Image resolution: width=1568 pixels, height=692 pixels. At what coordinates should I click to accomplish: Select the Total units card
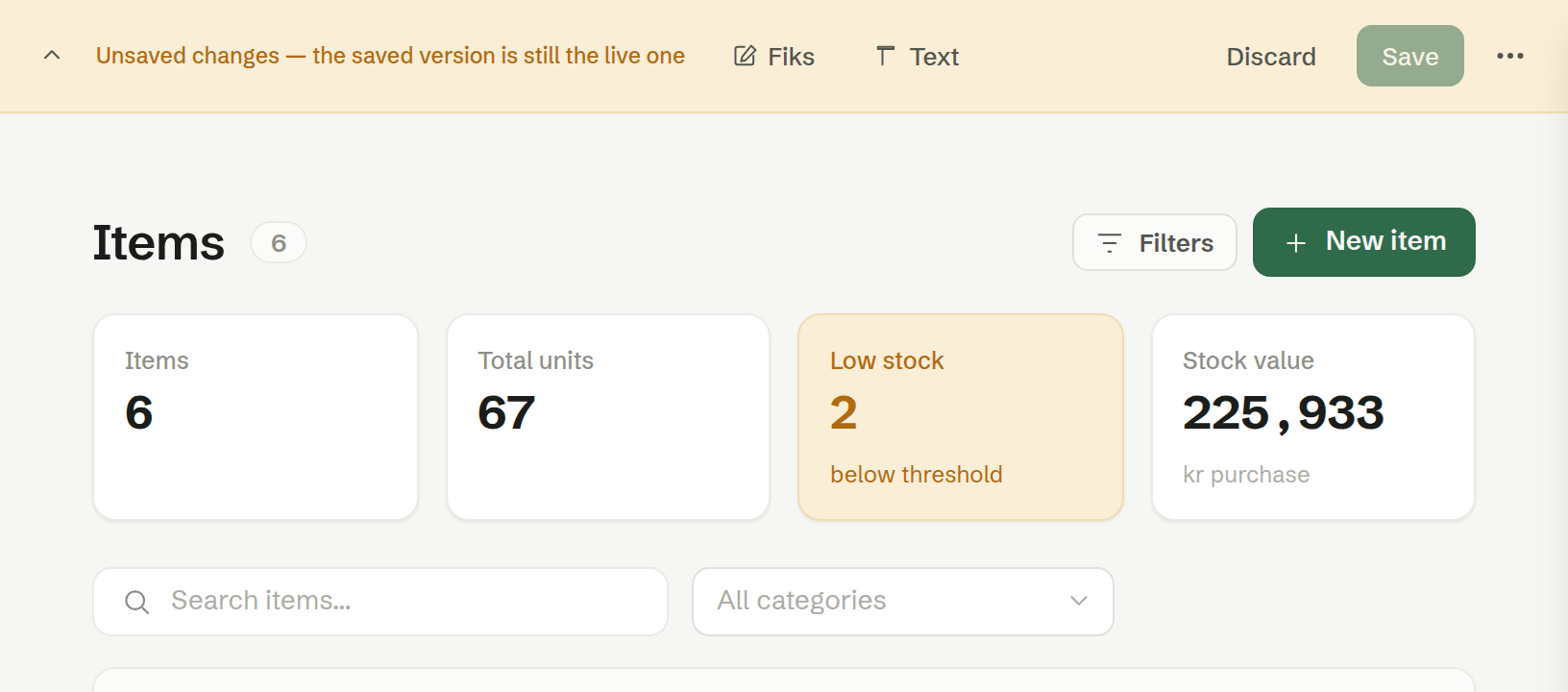608,417
